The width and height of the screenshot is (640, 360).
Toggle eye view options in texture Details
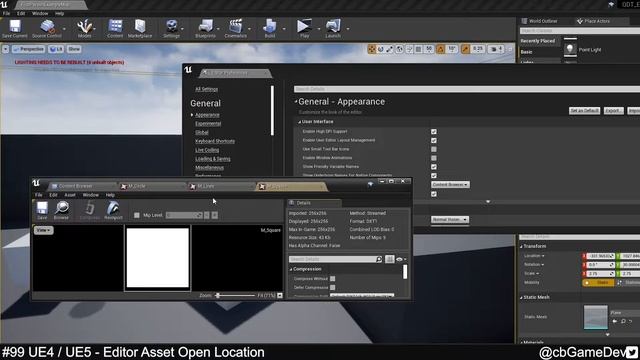pyautogui.click(x=401, y=259)
